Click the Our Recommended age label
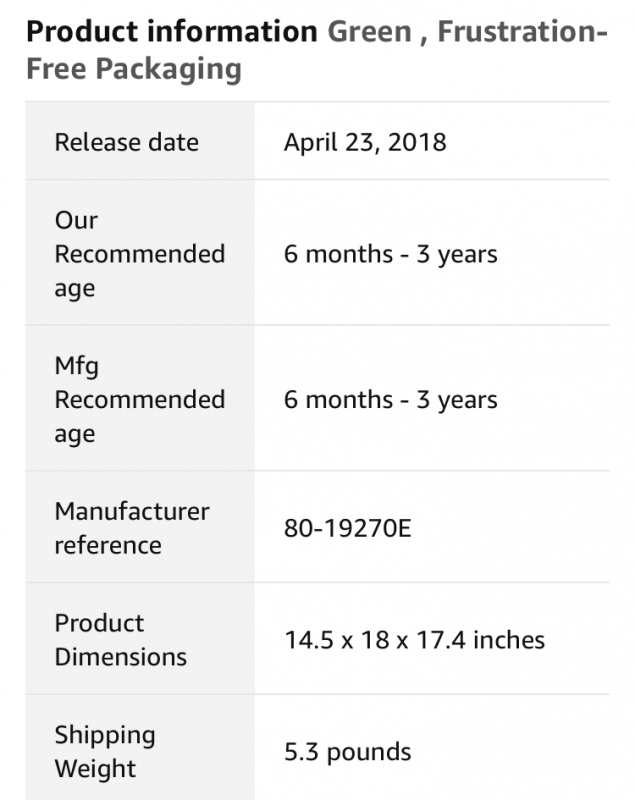This screenshot has height=800, width=635. coord(140,254)
